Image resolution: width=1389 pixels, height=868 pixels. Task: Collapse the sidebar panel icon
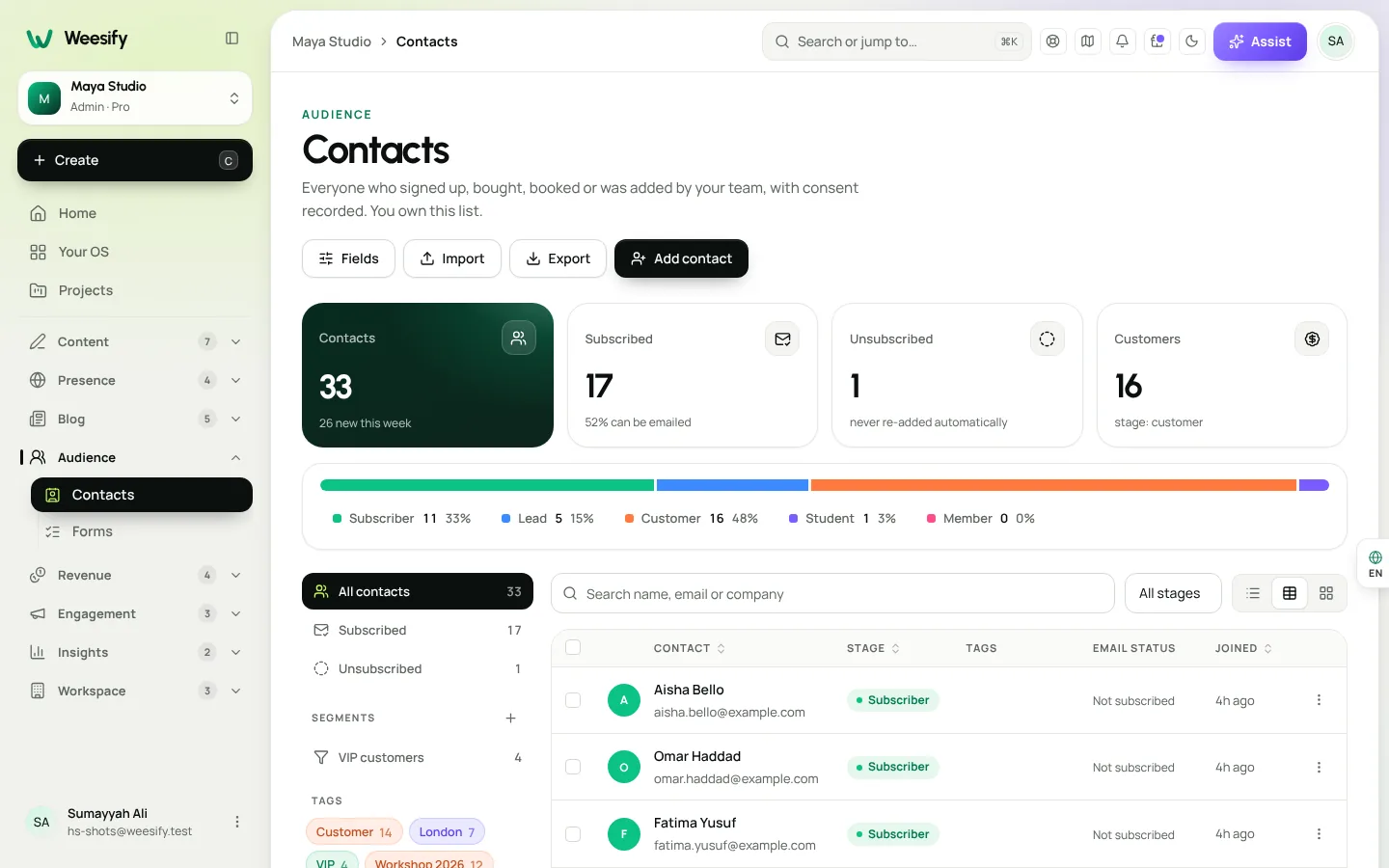pyautogui.click(x=231, y=39)
